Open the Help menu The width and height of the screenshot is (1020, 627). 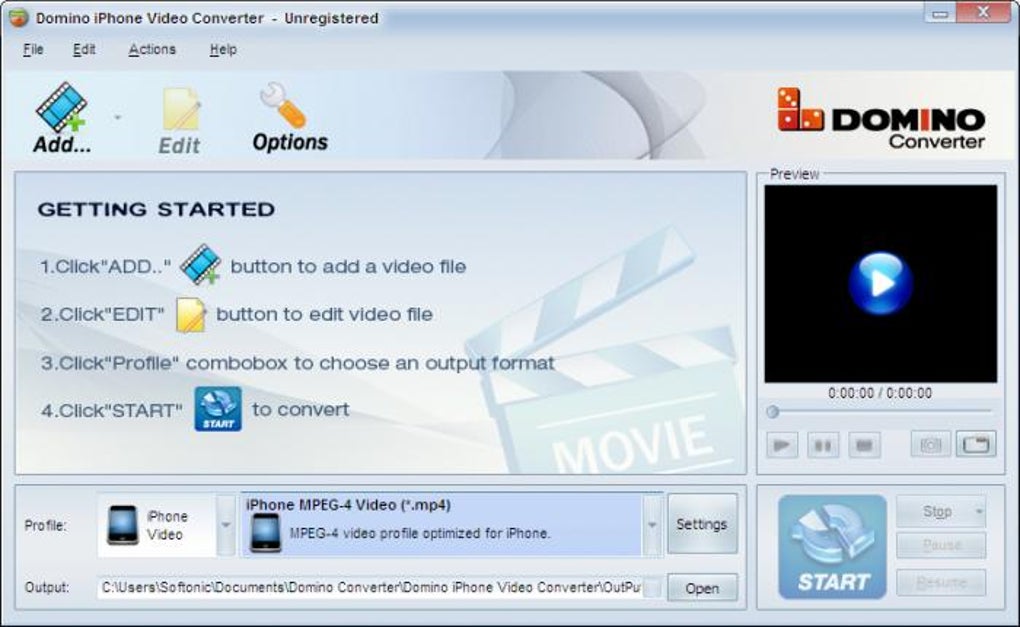coord(223,49)
